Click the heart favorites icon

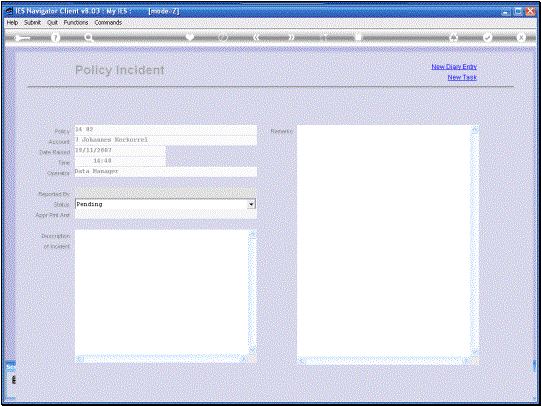(x=190, y=37)
